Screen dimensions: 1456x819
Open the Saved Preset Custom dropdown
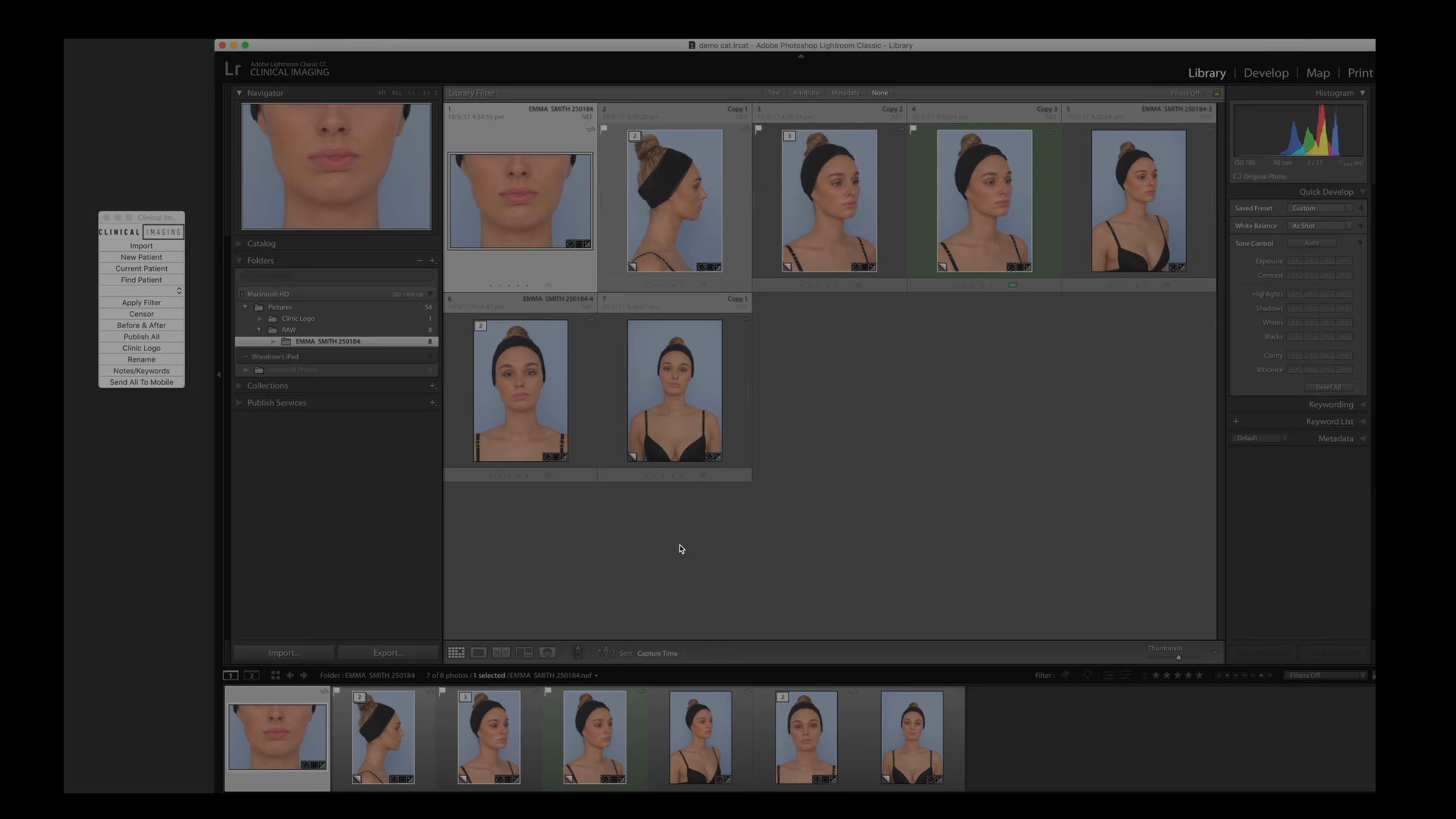(x=1320, y=208)
